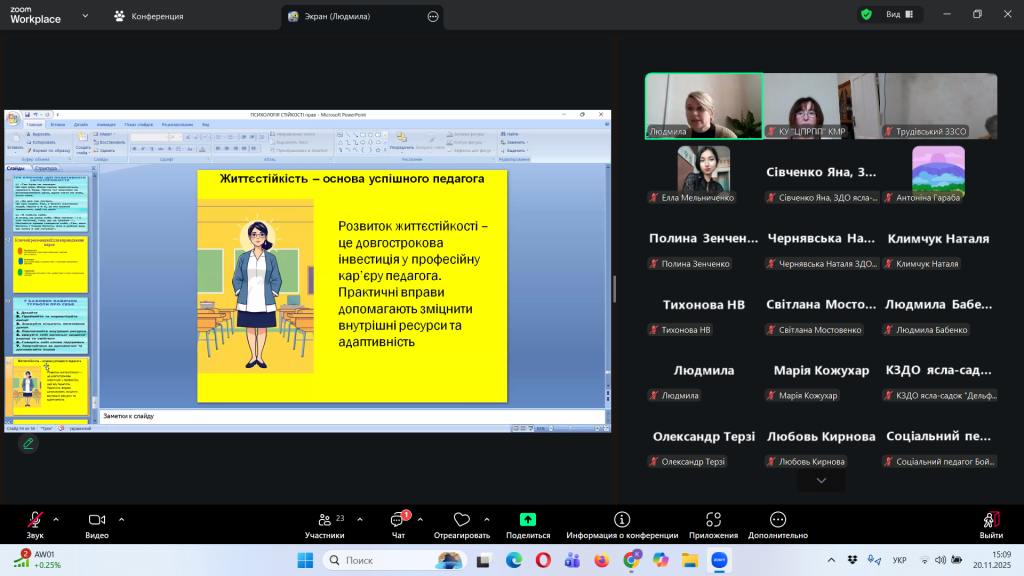
Task: Turn on camera with Видео button
Action: [x=97, y=520]
